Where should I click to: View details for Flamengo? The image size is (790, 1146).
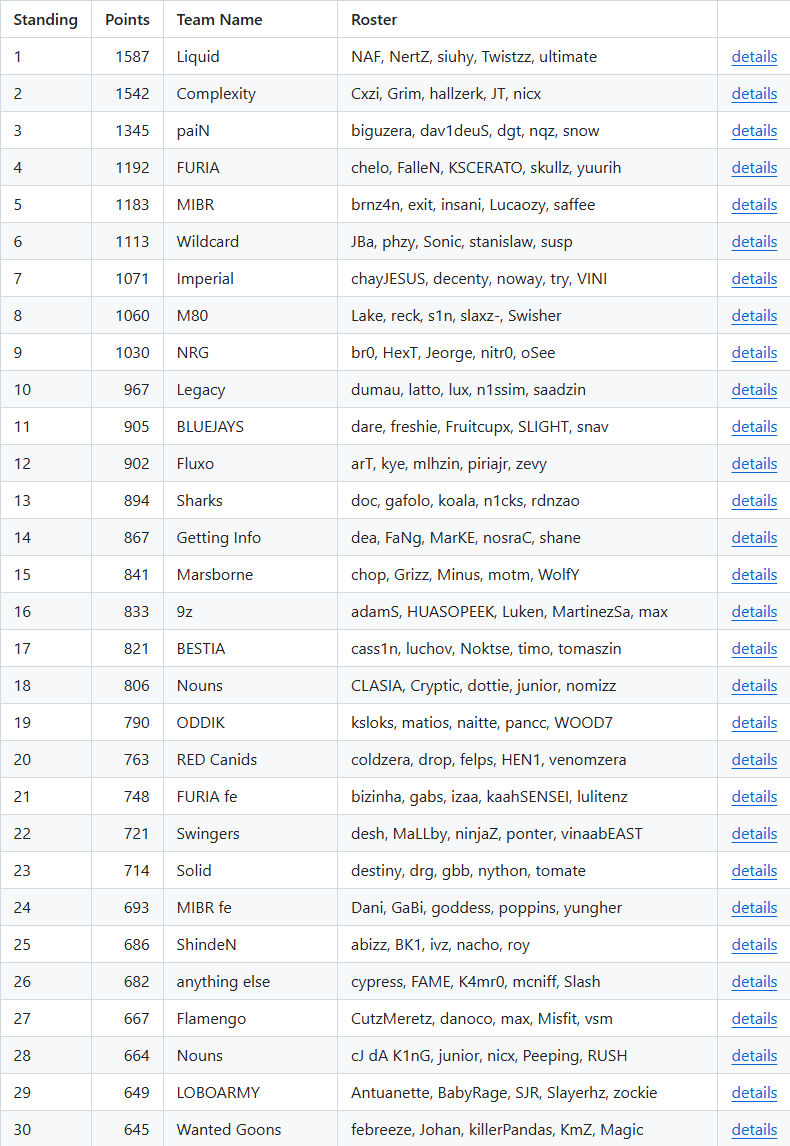point(754,1019)
